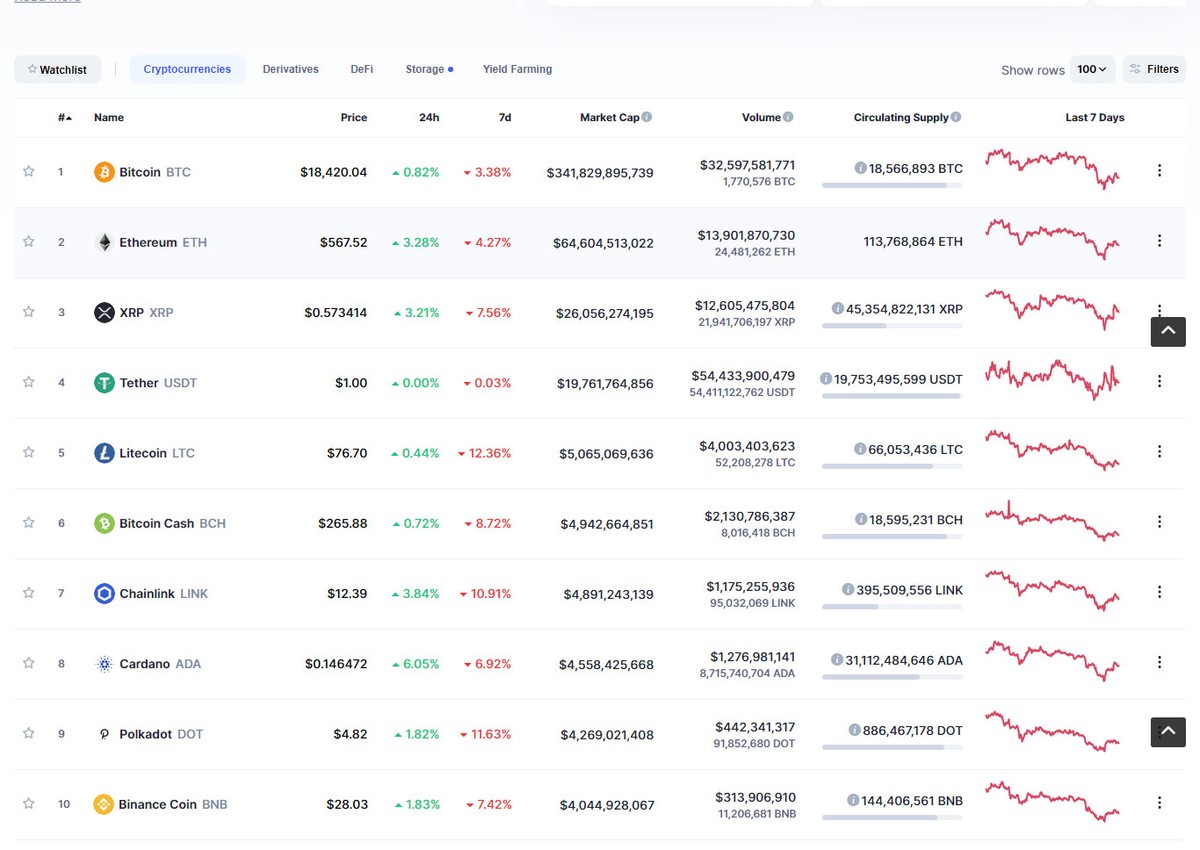
Task: Click the 7-day sparkline chart for Bitcoin
Action: [1052, 170]
